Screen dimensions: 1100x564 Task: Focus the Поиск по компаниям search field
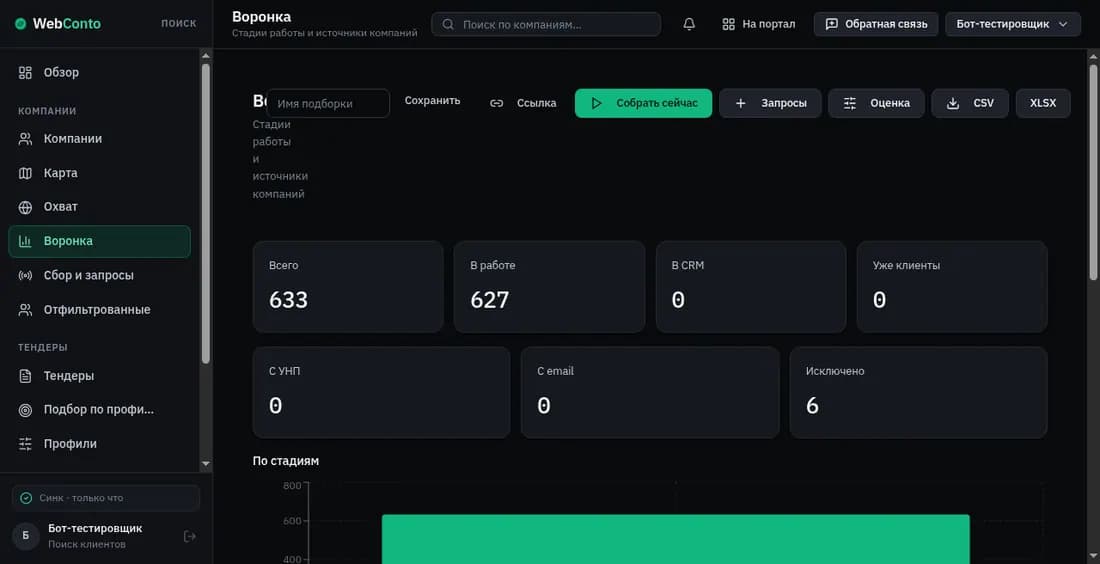(x=546, y=24)
